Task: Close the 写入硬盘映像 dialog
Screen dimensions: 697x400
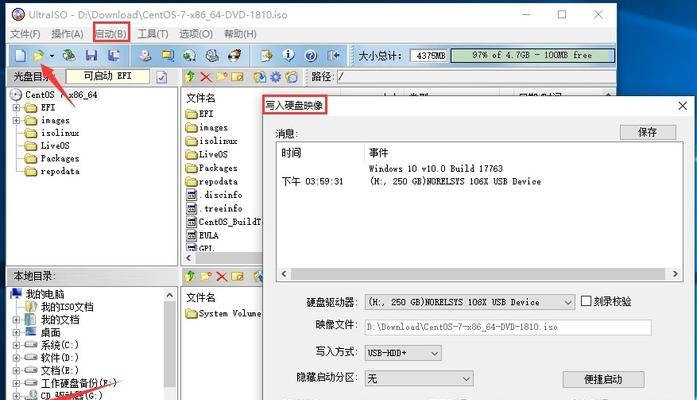Action: pos(683,106)
